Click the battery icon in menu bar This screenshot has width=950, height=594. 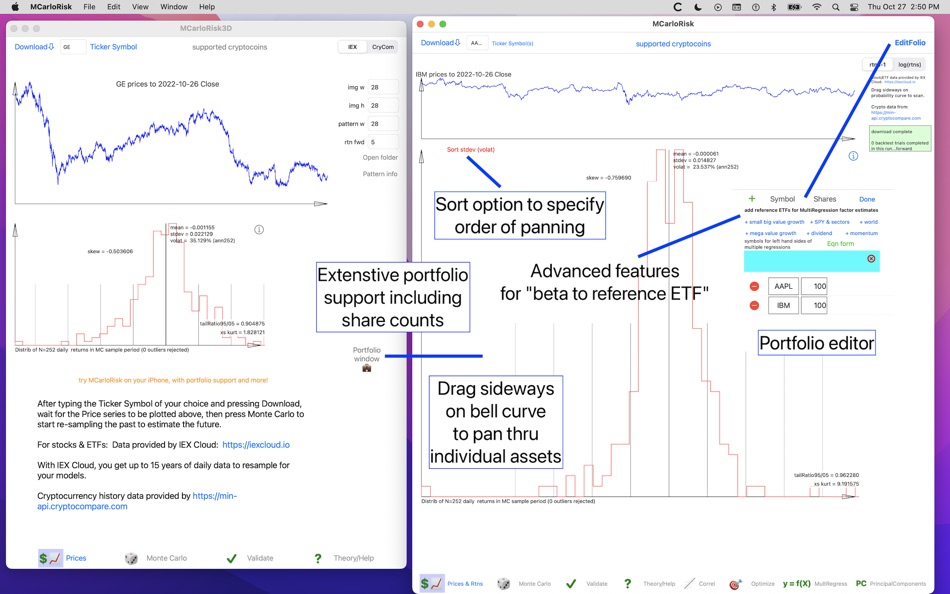794,7
